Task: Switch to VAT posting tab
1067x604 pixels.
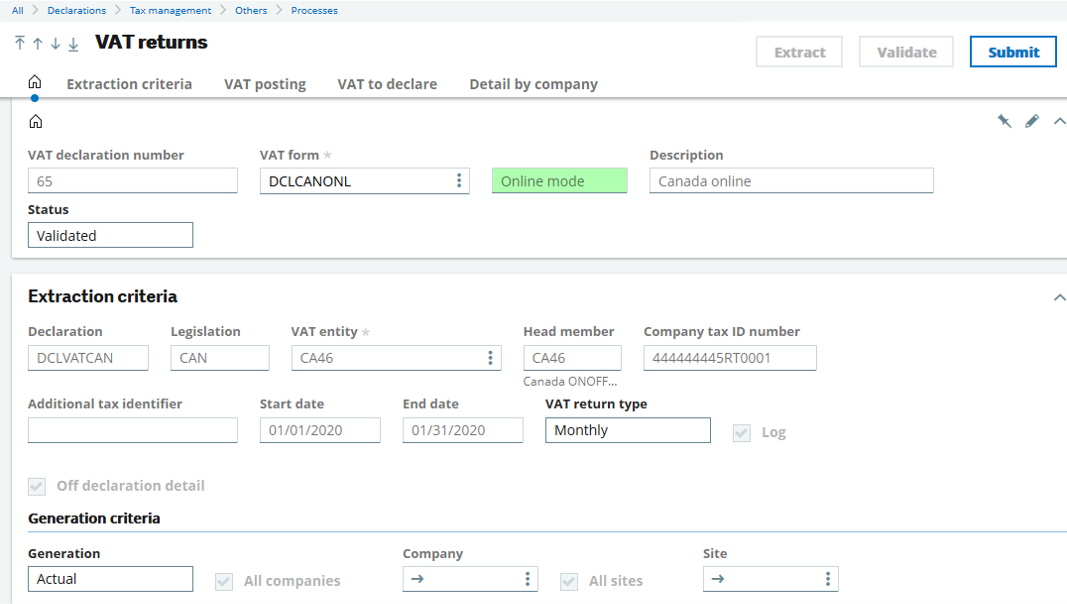Action: tap(265, 84)
